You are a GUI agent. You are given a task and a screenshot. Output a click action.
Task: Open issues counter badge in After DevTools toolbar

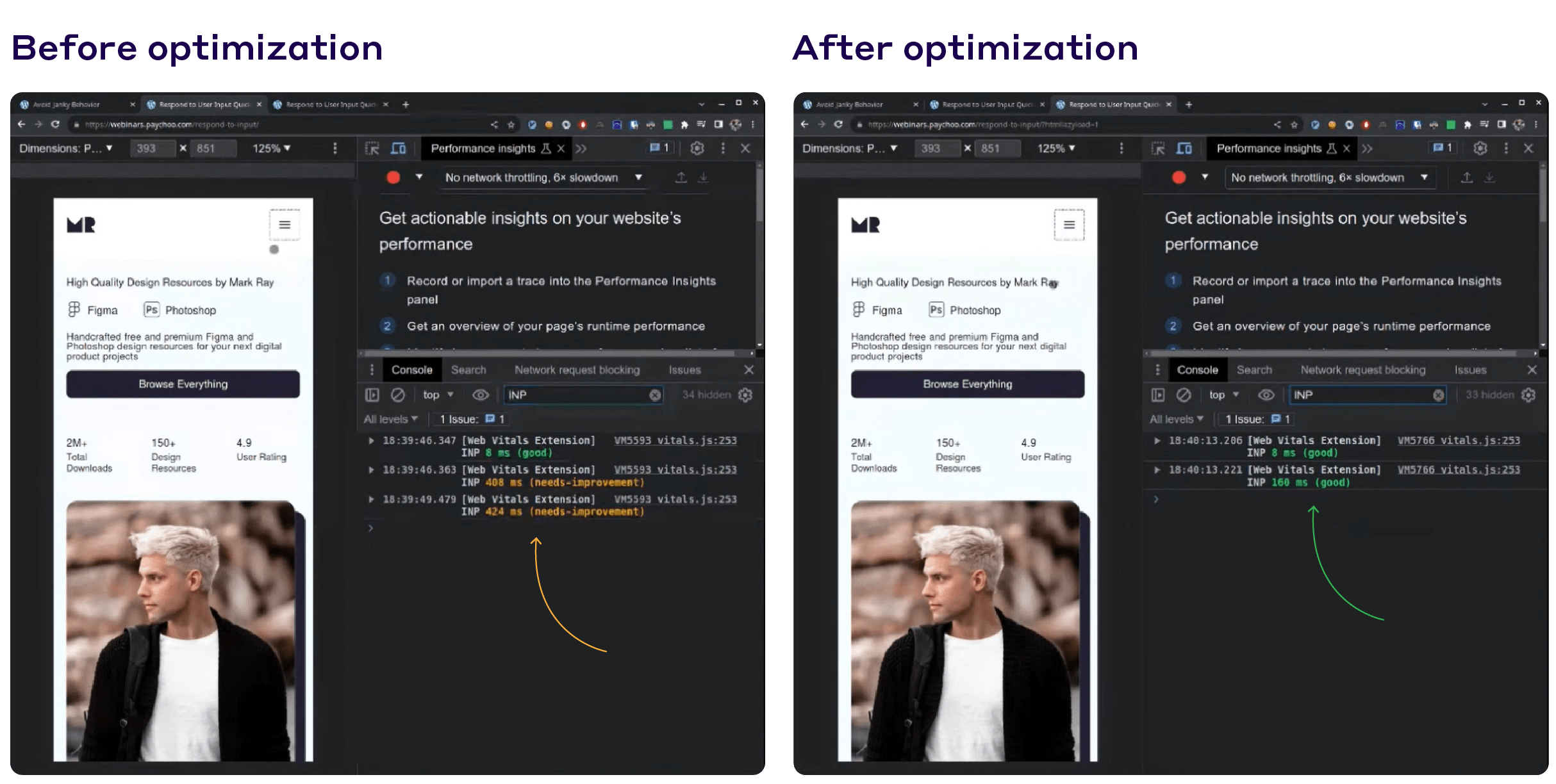1443,149
